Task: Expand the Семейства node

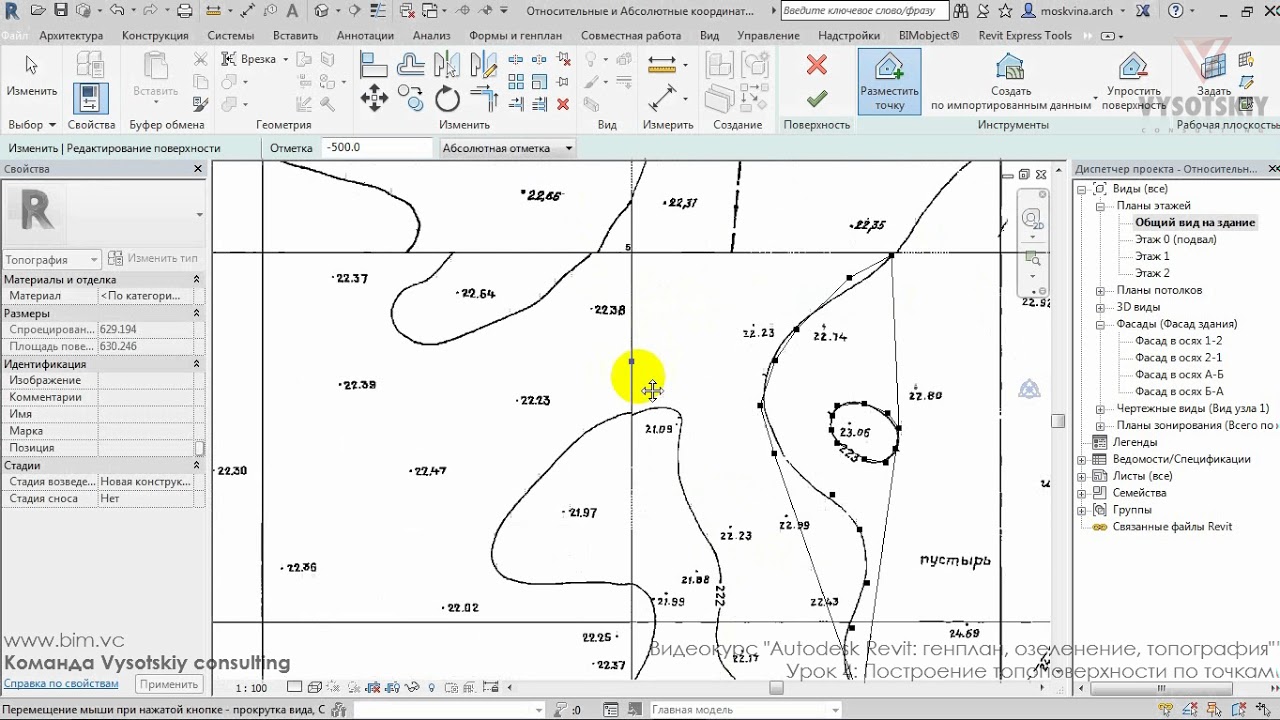Action: [x=1082, y=494]
